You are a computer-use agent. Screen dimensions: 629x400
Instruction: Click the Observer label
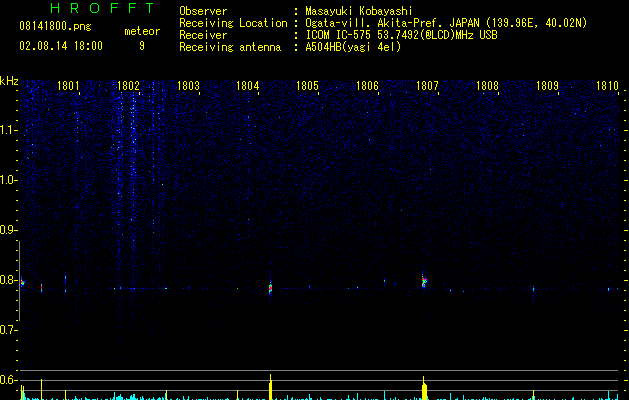click(203, 11)
